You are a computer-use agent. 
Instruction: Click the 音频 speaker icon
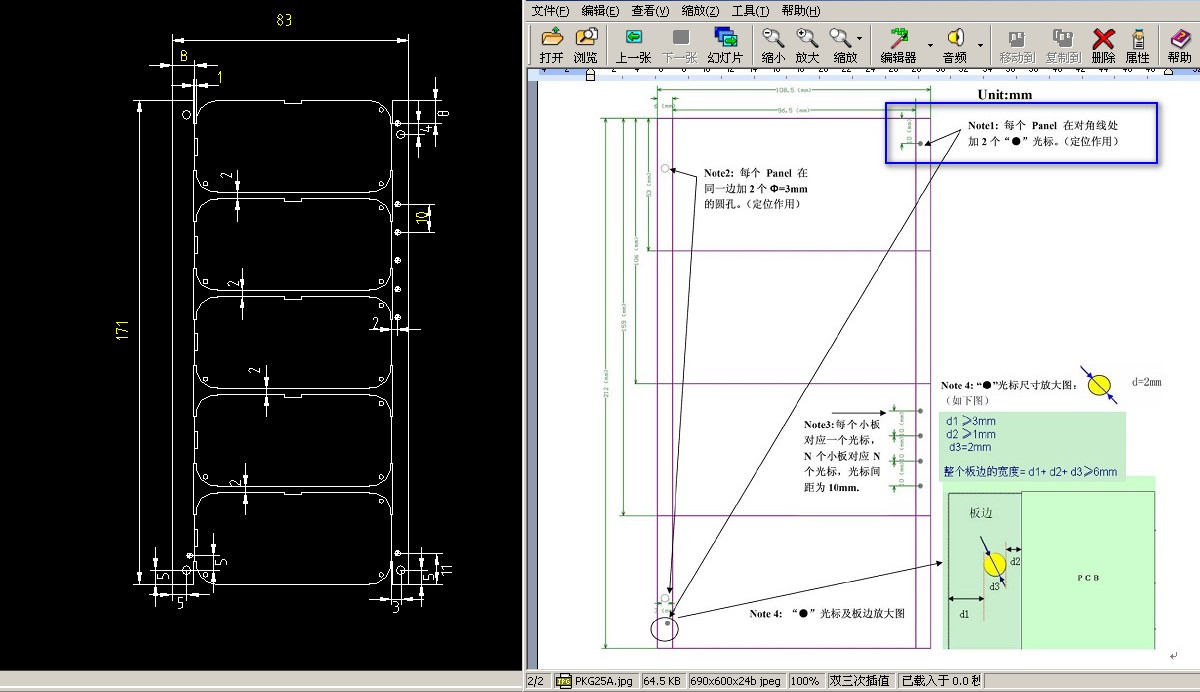[955, 45]
